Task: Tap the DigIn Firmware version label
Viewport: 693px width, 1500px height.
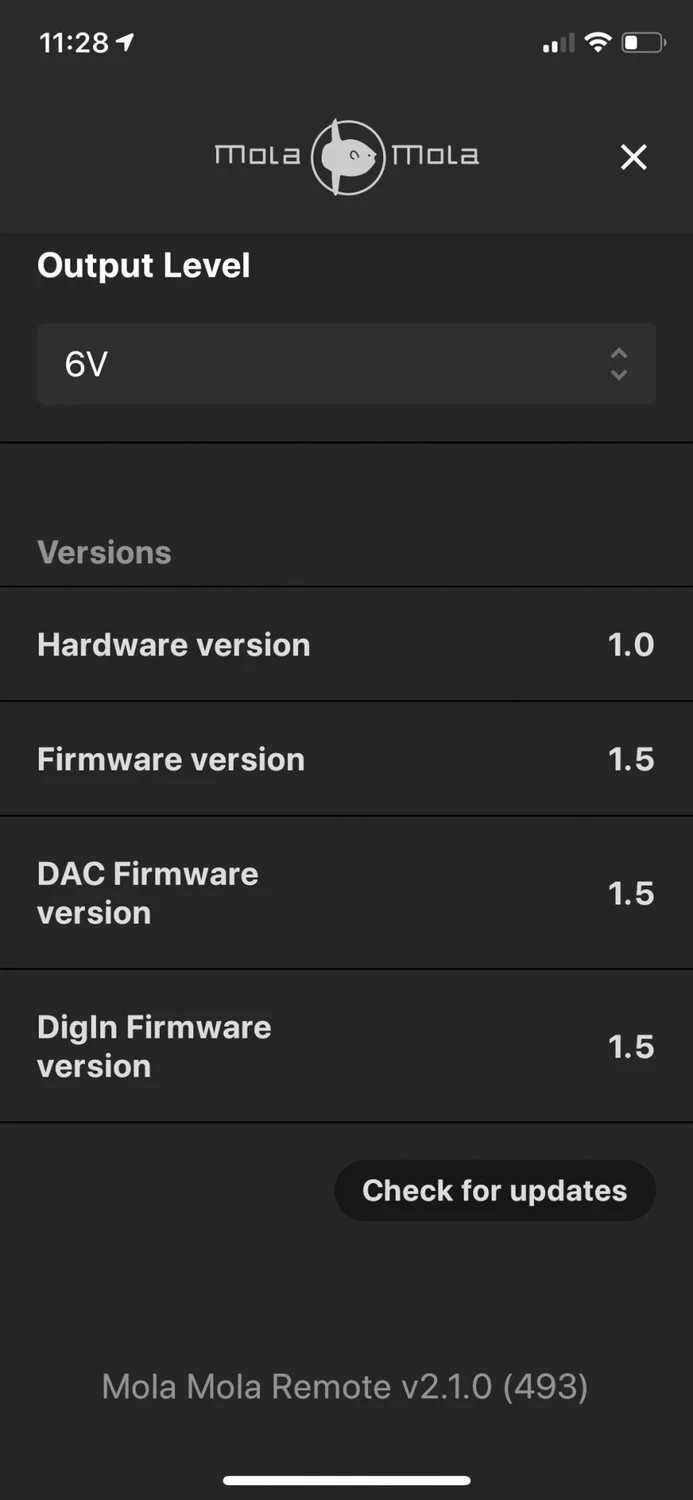Action: 154,1046
